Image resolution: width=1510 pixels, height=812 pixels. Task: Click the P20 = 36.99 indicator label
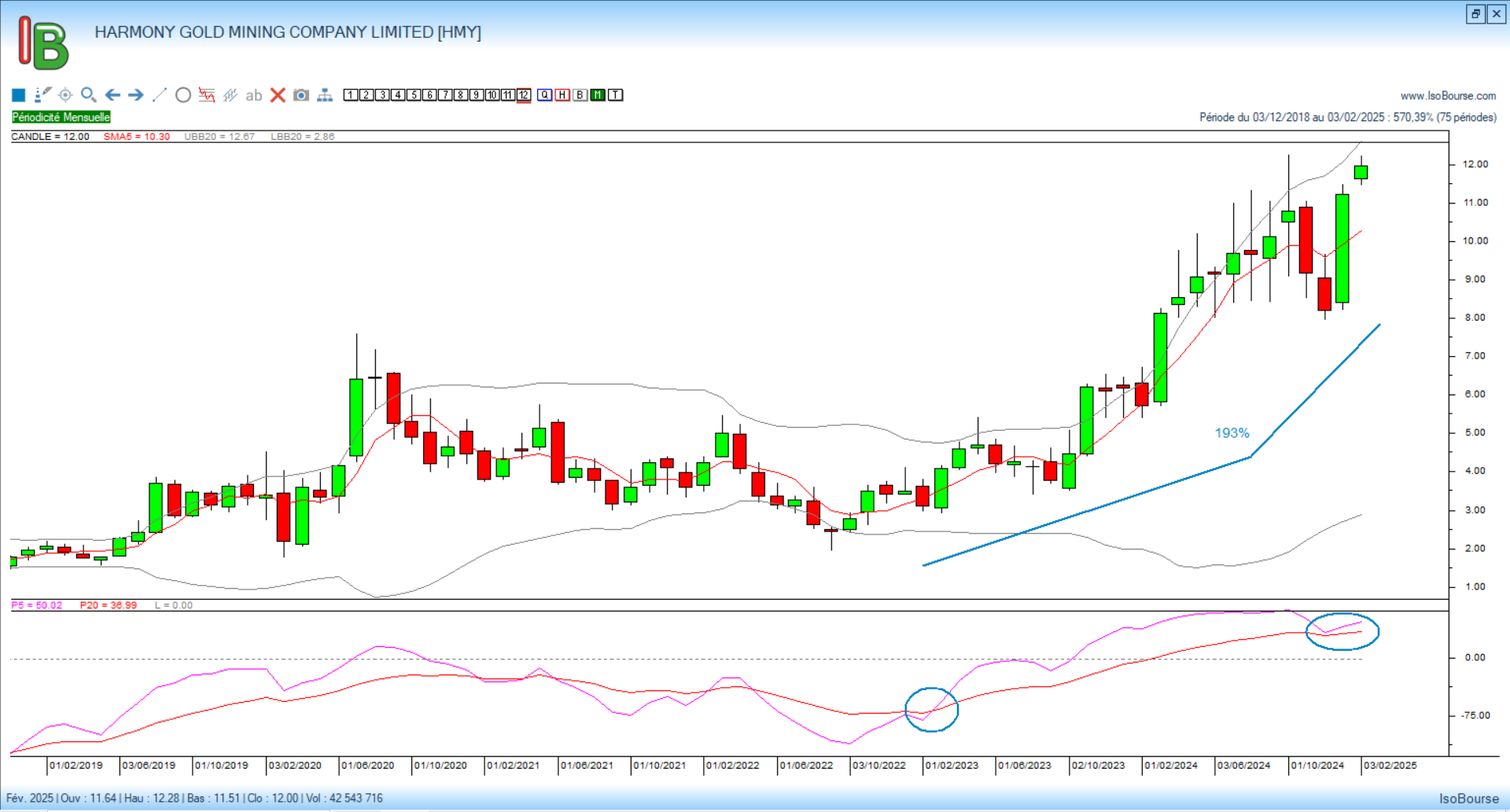(x=109, y=605)
